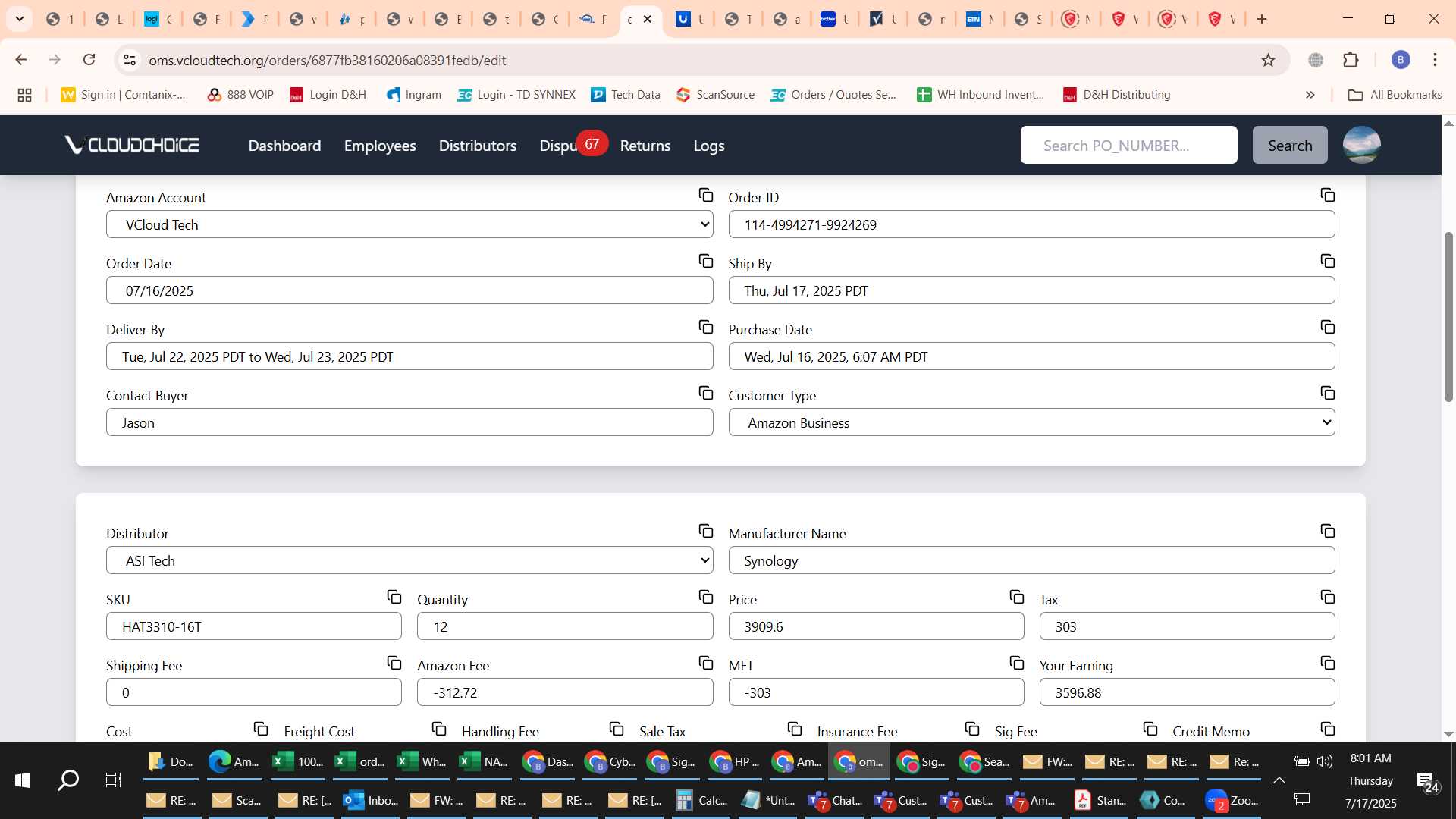Copy the MFT value
This screenshot has height=819, width=1456.
[1016, 664]
